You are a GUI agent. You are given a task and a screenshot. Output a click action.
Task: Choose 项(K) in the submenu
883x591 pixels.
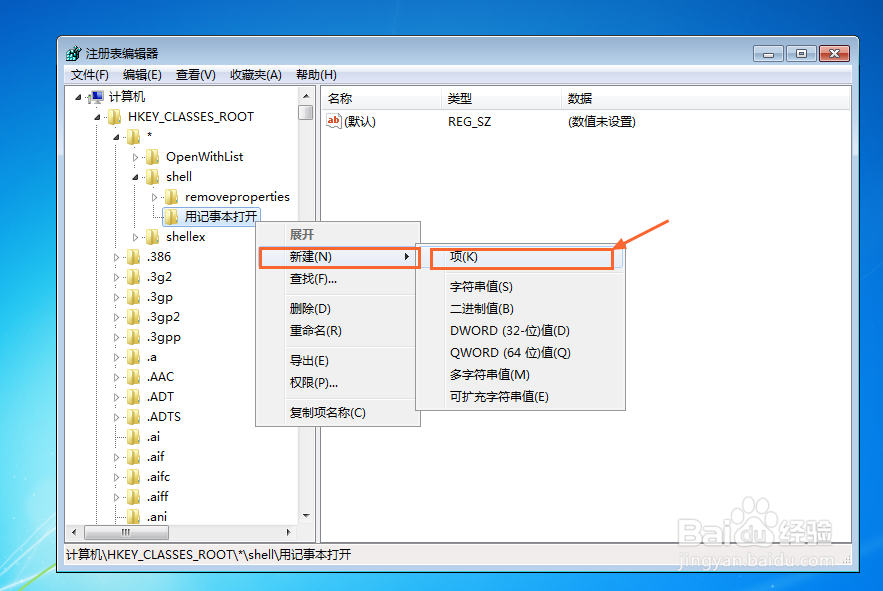point(520,257)
